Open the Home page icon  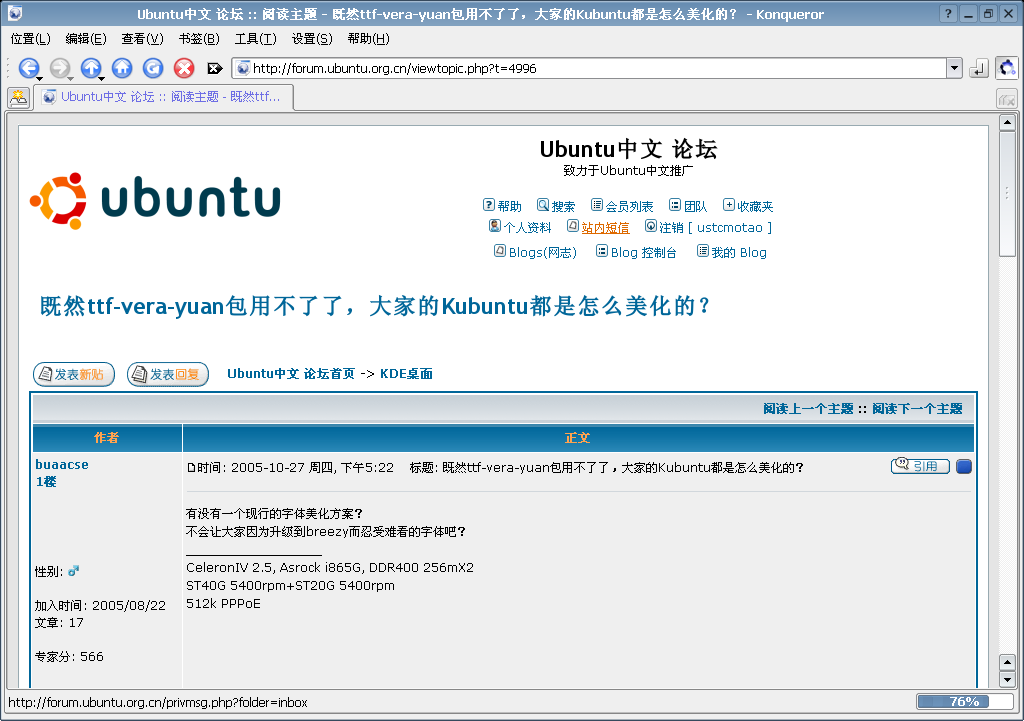(x=122, y=67)
